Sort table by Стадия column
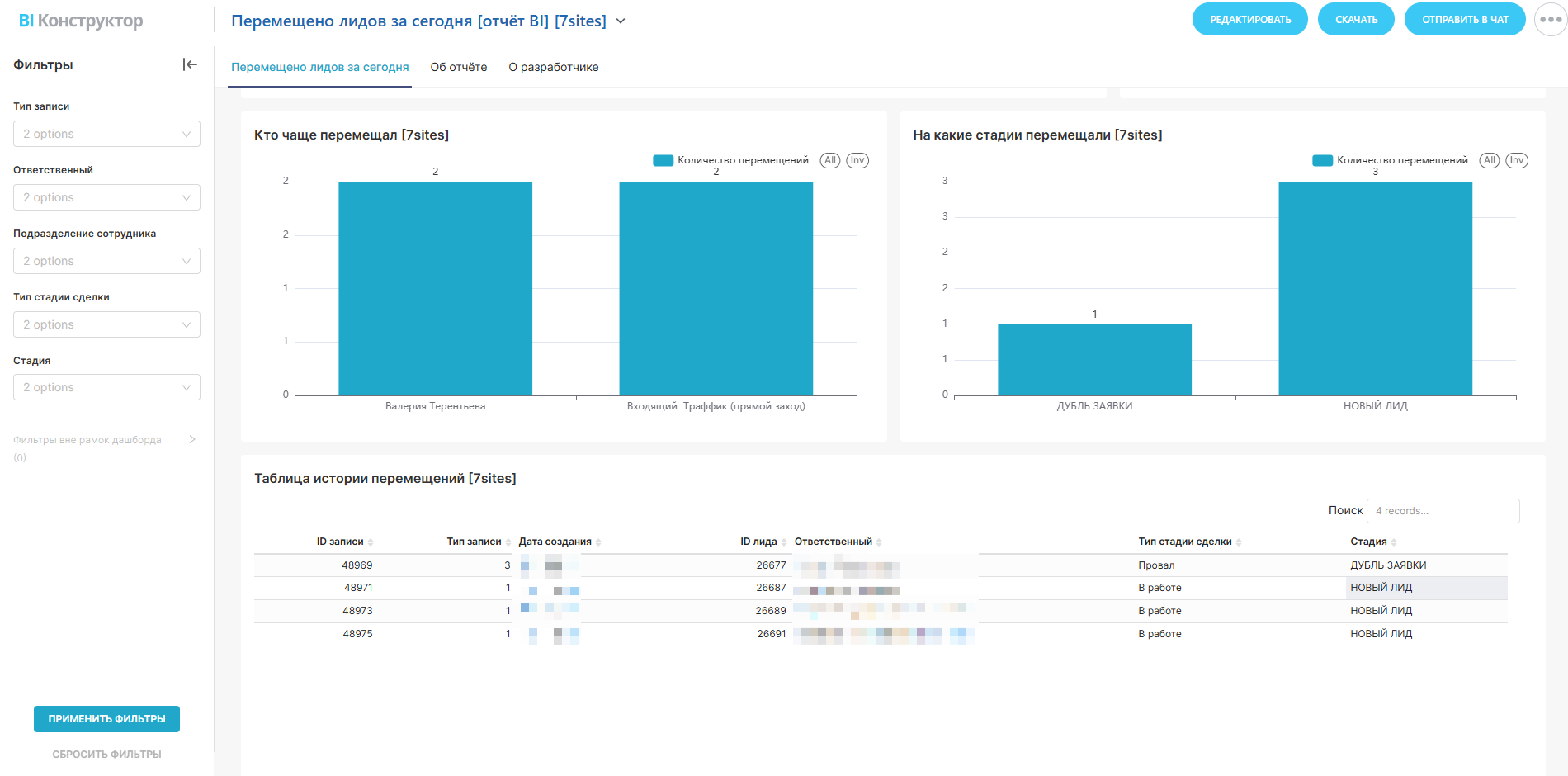The image size is (1568, 776). point(1368,542)
